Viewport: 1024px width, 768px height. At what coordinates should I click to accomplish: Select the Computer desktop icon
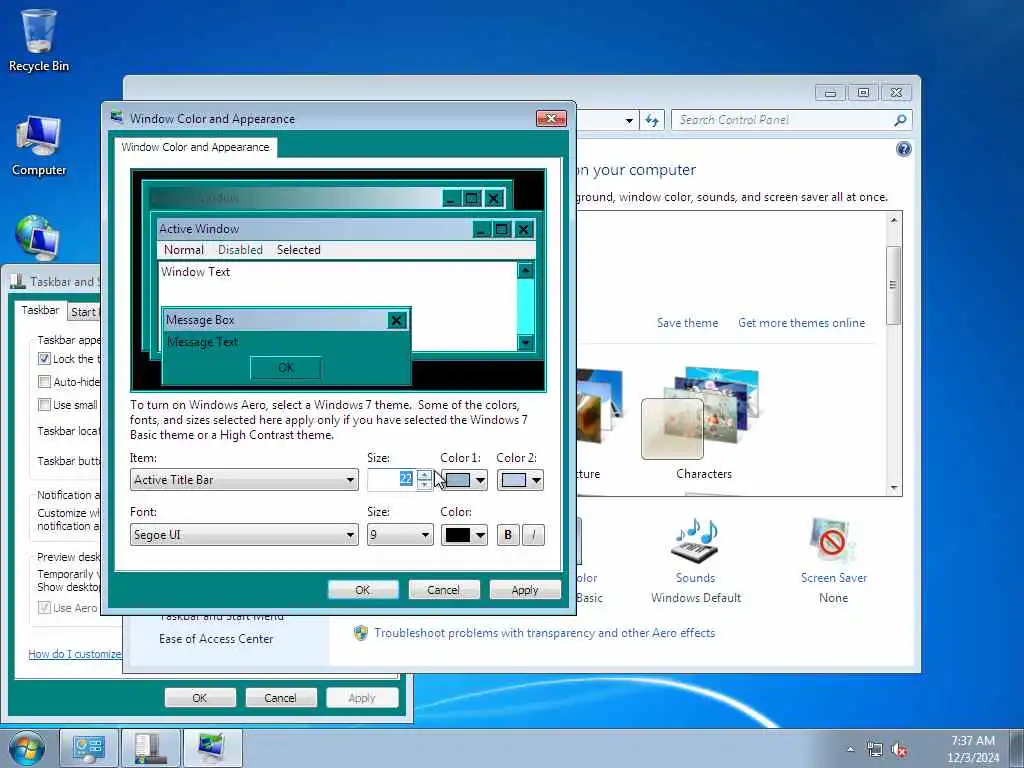point(39,145)
